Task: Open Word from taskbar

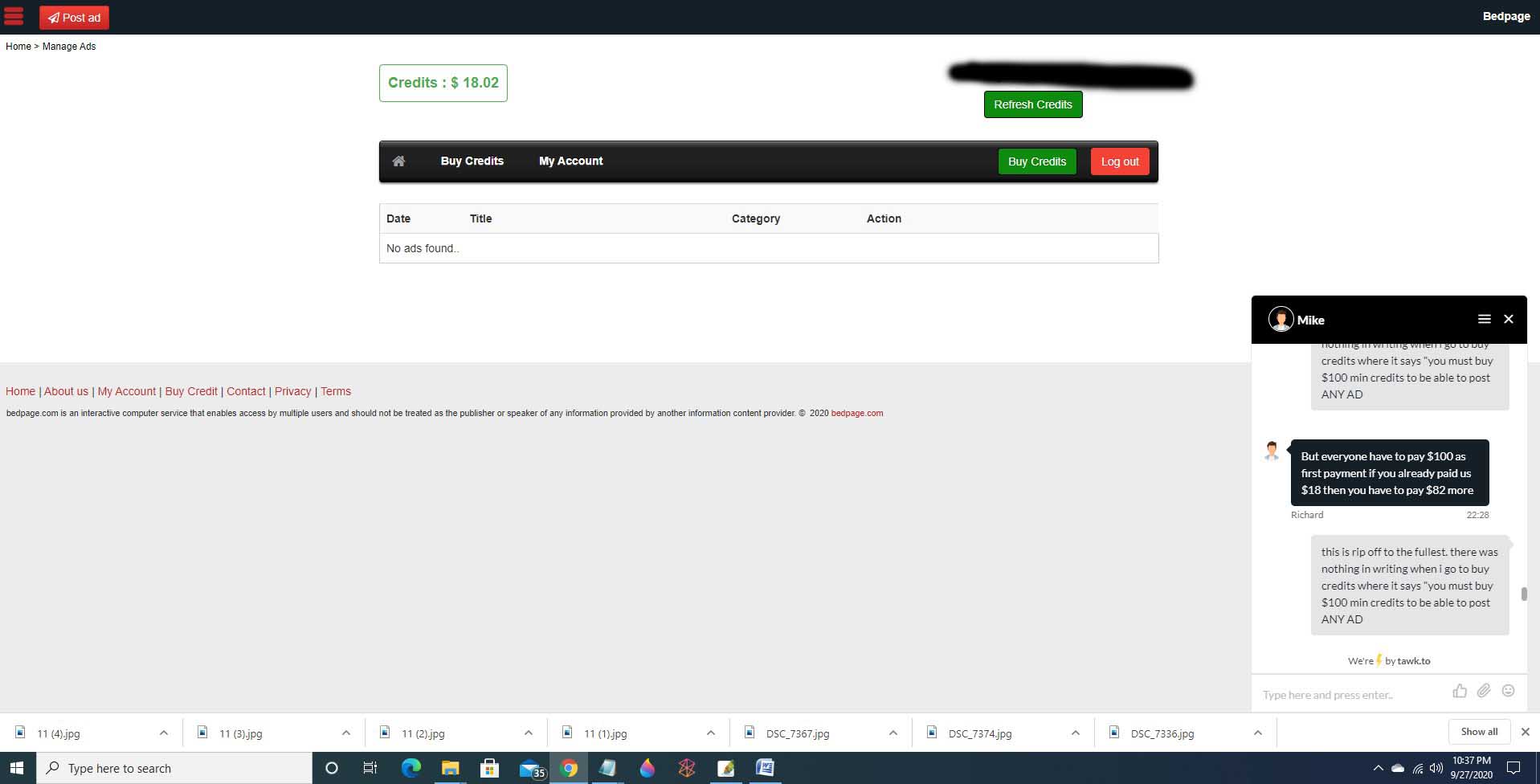Action: pyautogui.click(x=765, y=768)
